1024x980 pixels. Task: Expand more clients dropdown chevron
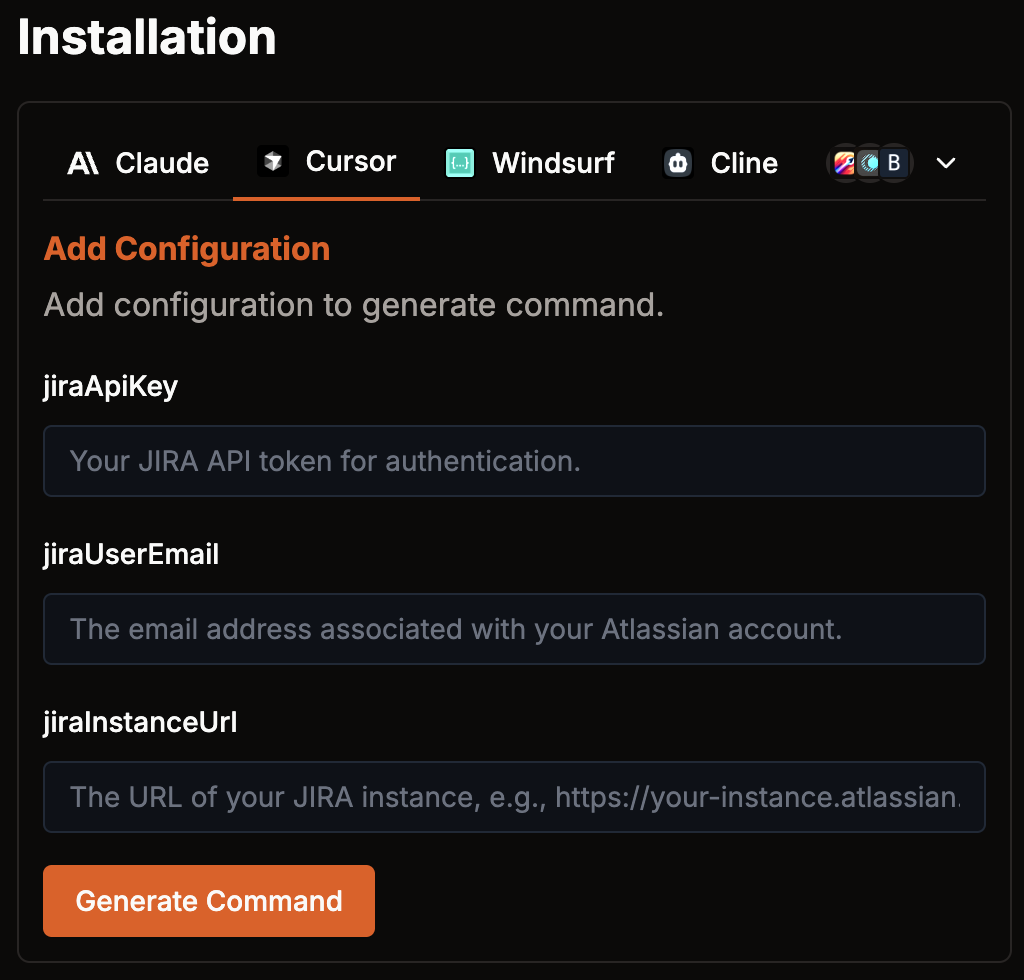(946, 163)
